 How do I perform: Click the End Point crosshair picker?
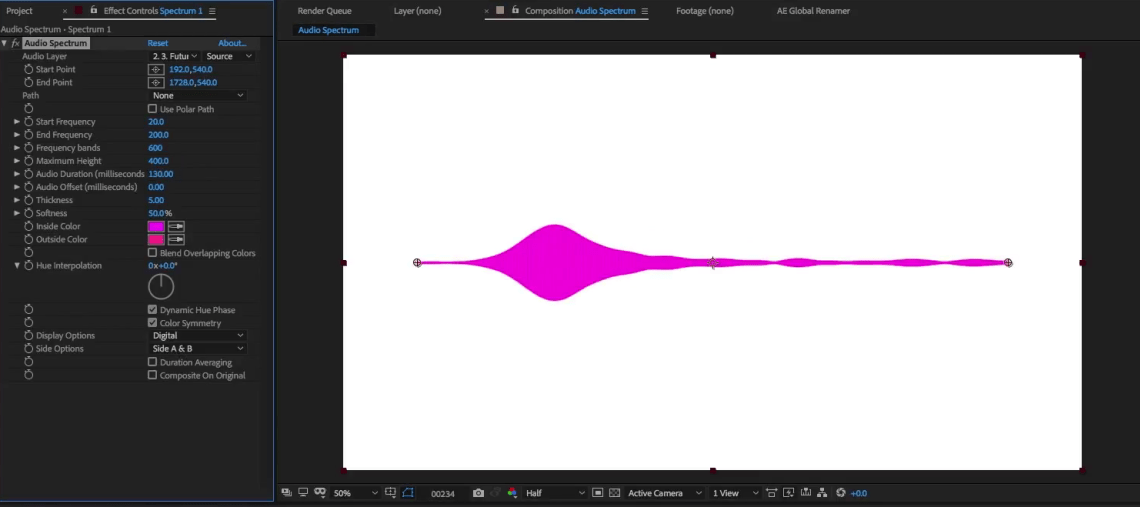[x=156, y=82]
